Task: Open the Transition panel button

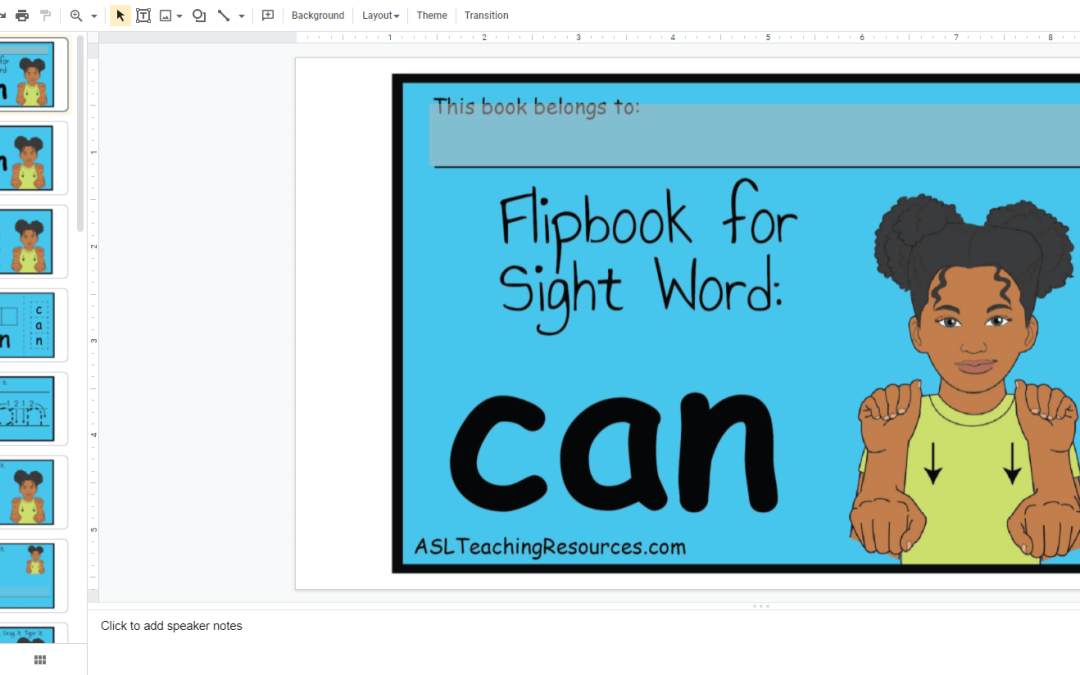Action: 486,15
